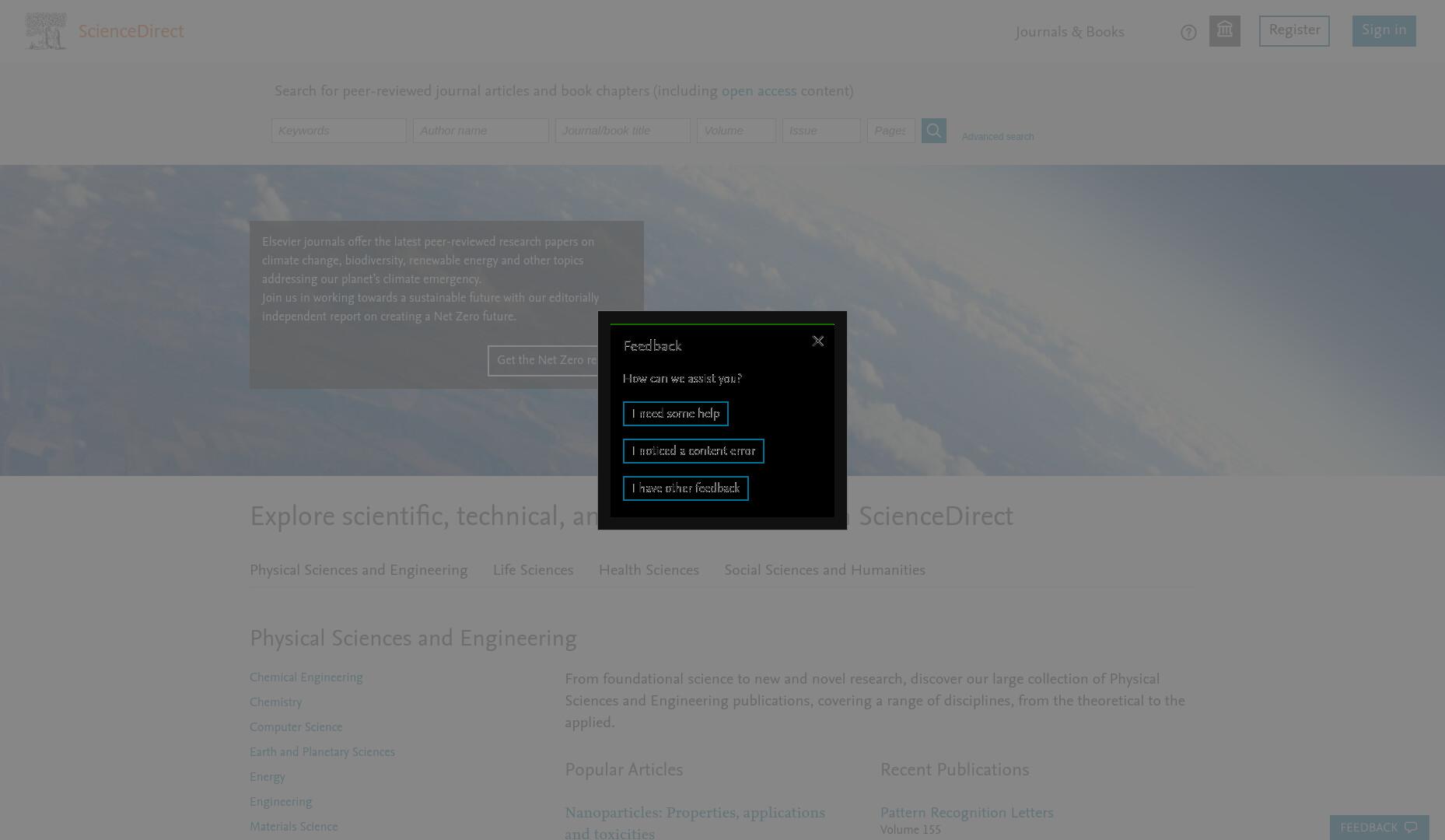Click the Sign in button
The image size is (1445, 840).
(1384, 31)
